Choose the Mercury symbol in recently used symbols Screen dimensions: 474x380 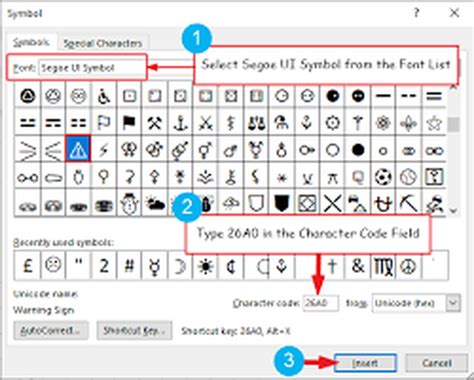pos(154,266)
